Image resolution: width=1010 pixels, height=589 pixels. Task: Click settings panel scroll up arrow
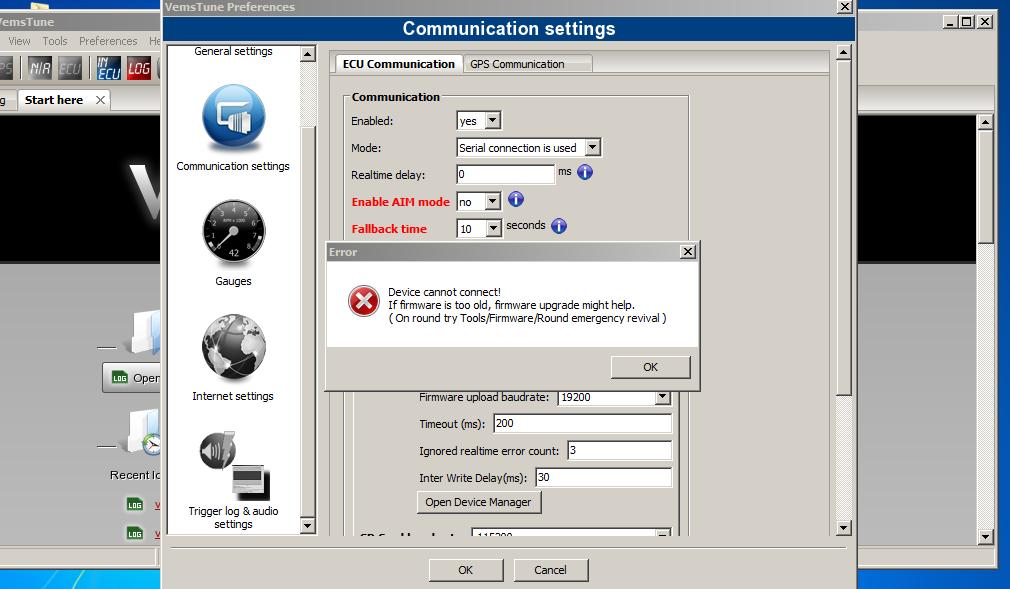(844, 53)
